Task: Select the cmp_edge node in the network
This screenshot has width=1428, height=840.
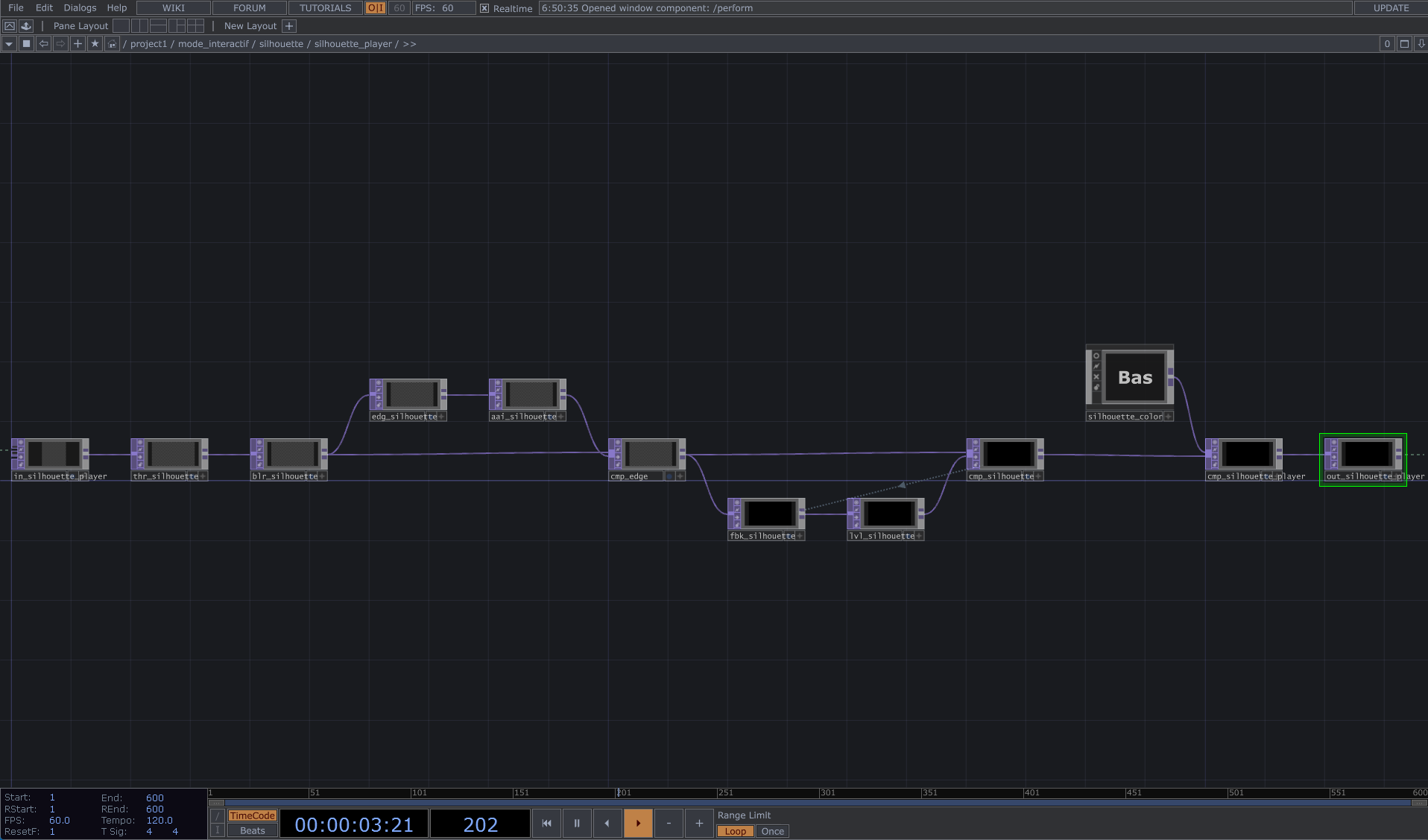Action: pyautogui.click(x=646, y=453)
